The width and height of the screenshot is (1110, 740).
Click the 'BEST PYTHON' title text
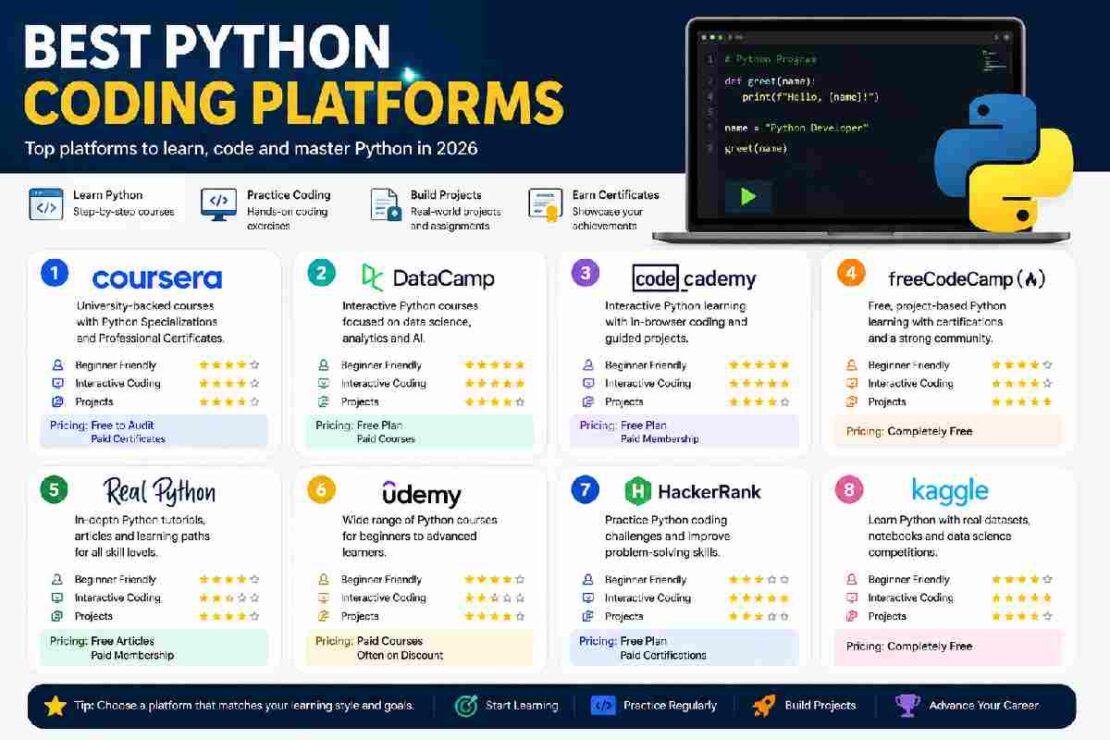(207, 46)
